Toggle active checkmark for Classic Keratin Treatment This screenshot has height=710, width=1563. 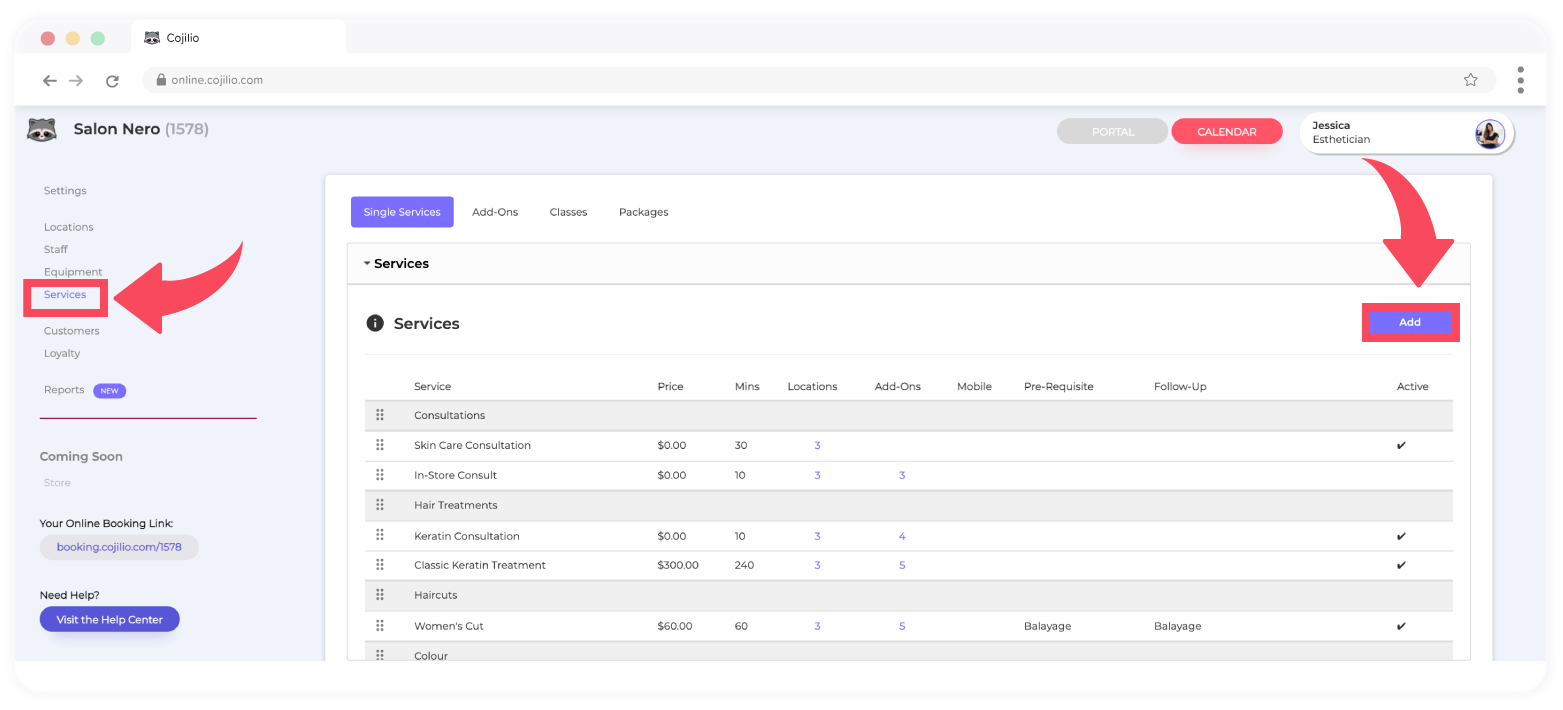tap(1401, 566)
